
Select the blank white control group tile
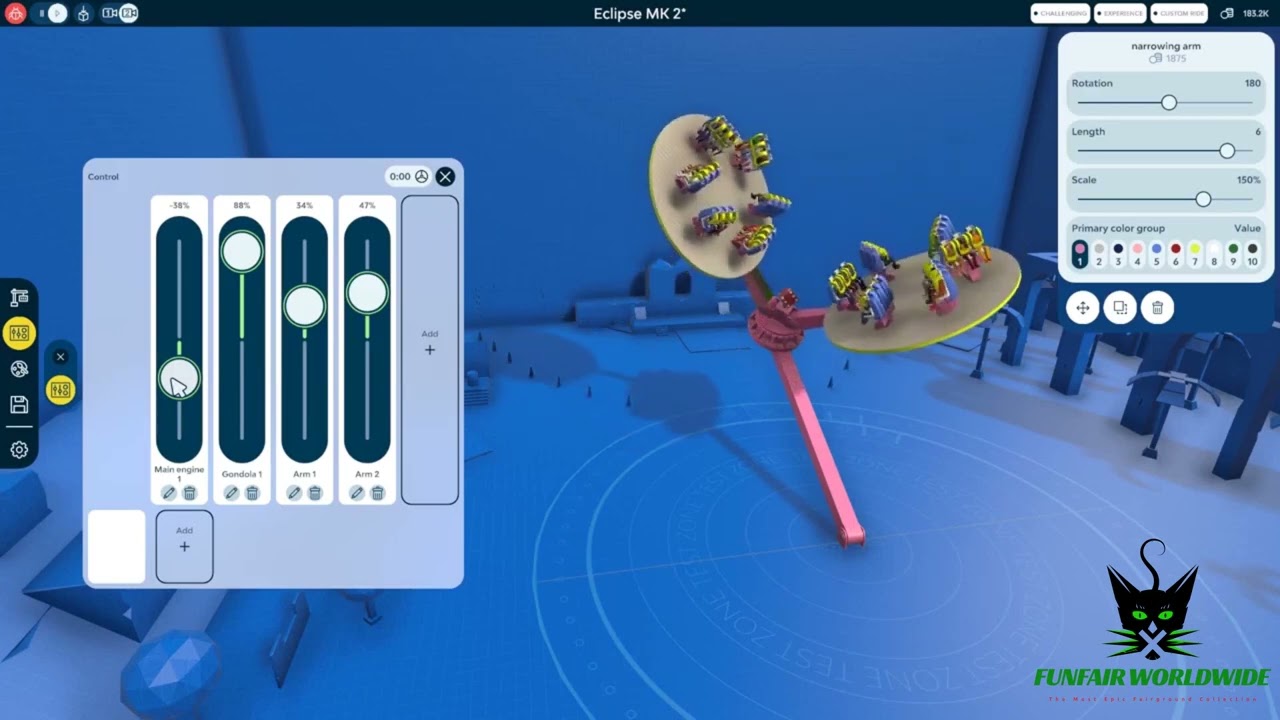click(117, 546)
